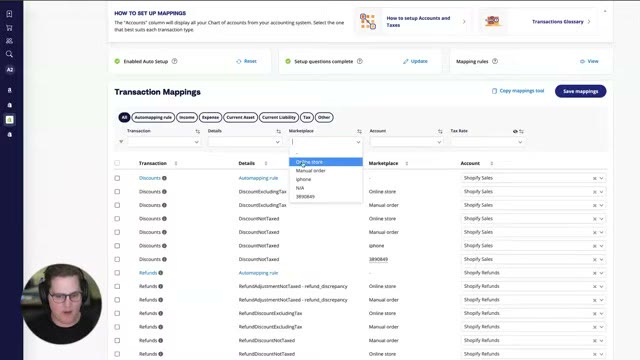Click info icon on Refunds Automapping rule row
This screenshot has width=640, height=360.
[160, 273]
